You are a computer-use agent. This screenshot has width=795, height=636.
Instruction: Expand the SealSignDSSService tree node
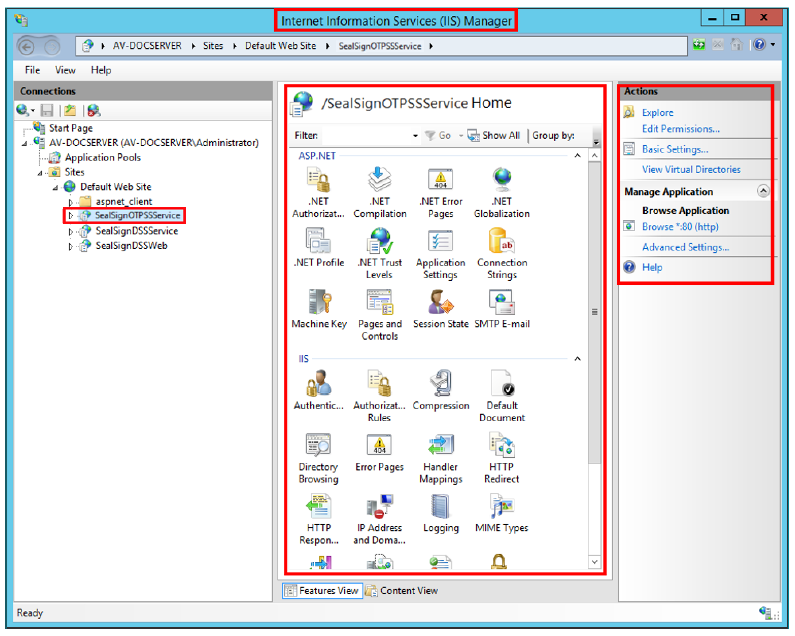[x=71, y=231]
